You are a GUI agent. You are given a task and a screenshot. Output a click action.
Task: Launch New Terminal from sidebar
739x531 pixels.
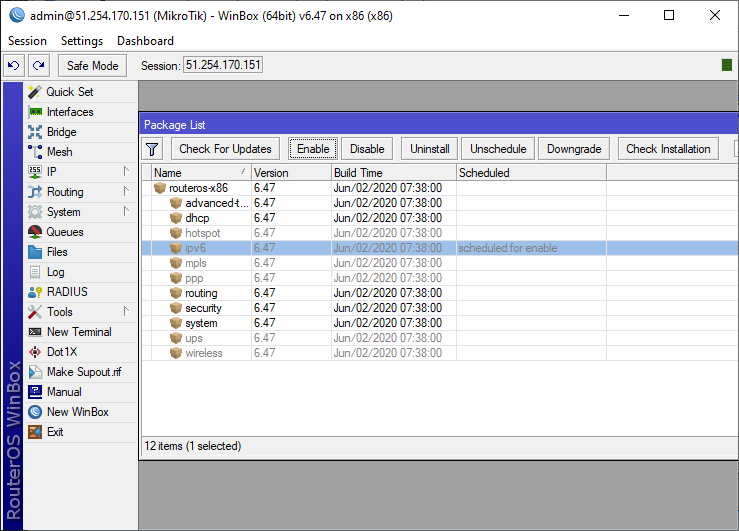click(x=80, y=332)
